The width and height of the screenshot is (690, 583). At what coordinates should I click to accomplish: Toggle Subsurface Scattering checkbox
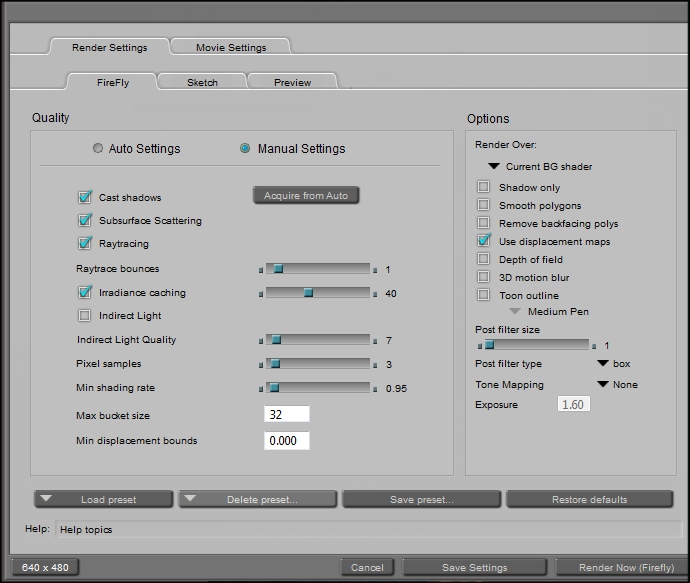click(x=85, y=221)
